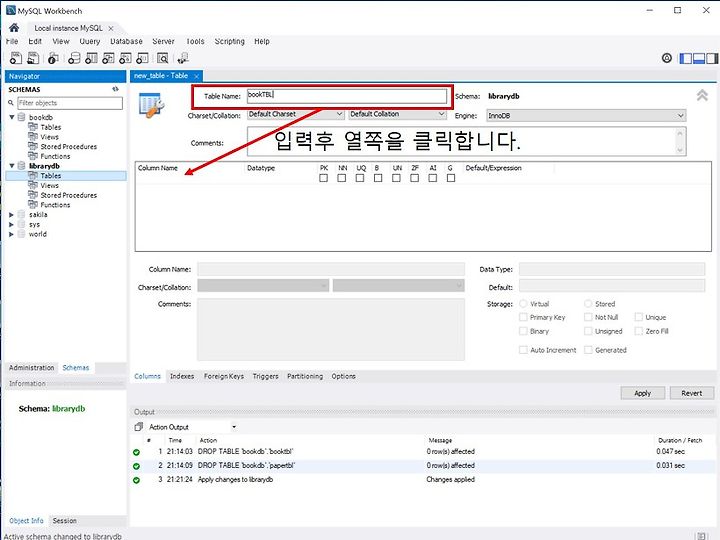Create a new view toolbar icon
The width and height of the screenshot is (720, 540).
click(108, 58)
